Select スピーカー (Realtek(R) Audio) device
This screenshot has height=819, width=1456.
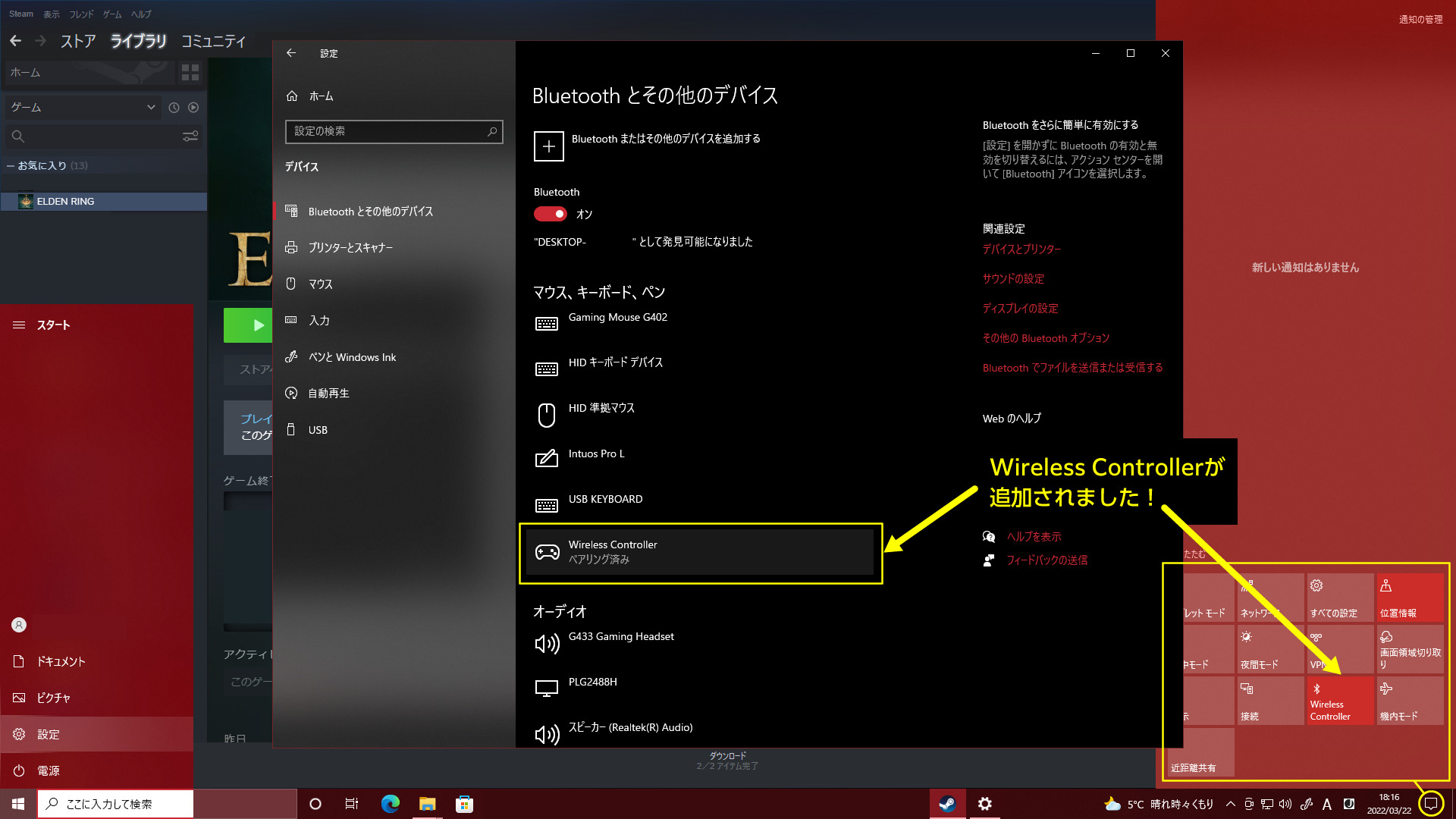(x=630, y=728)
